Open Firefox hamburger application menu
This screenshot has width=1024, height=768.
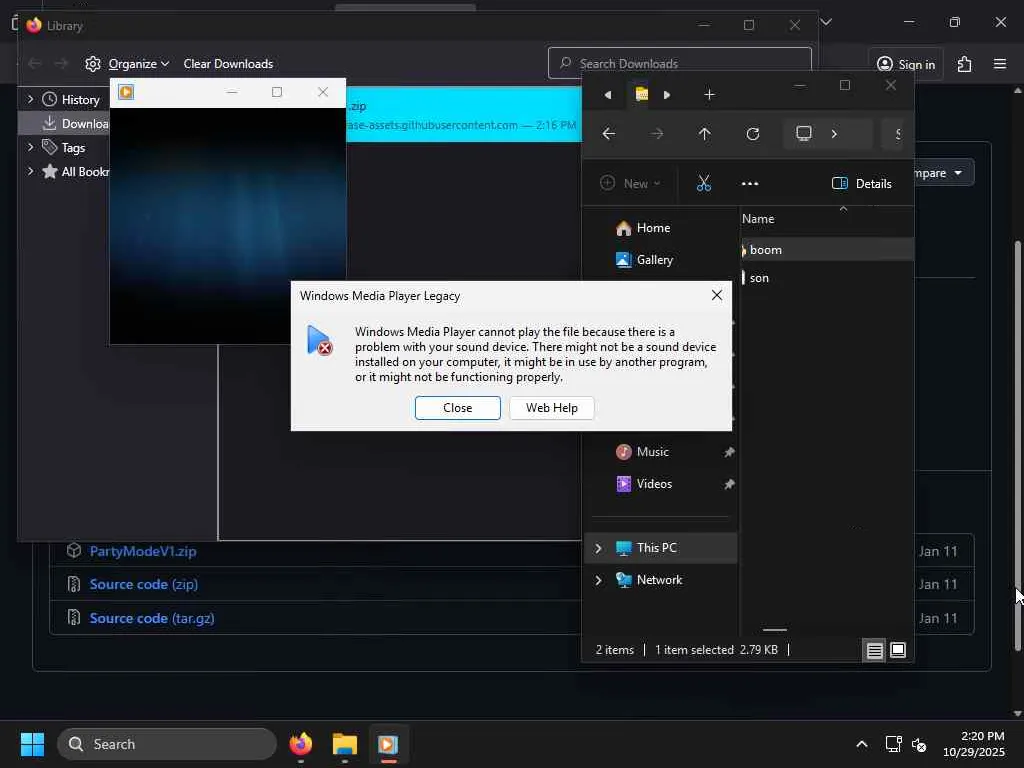[x=1000, y=64]
